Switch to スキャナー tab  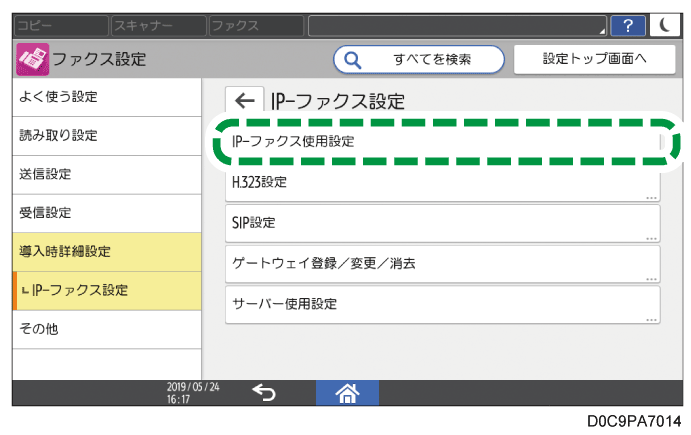click(x=159, y=26)
